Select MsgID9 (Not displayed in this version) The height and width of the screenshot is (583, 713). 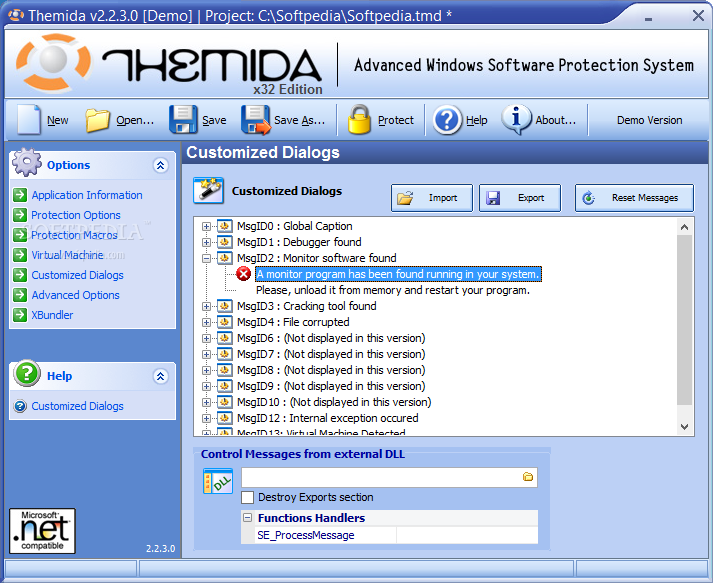[x=331, y=386]
